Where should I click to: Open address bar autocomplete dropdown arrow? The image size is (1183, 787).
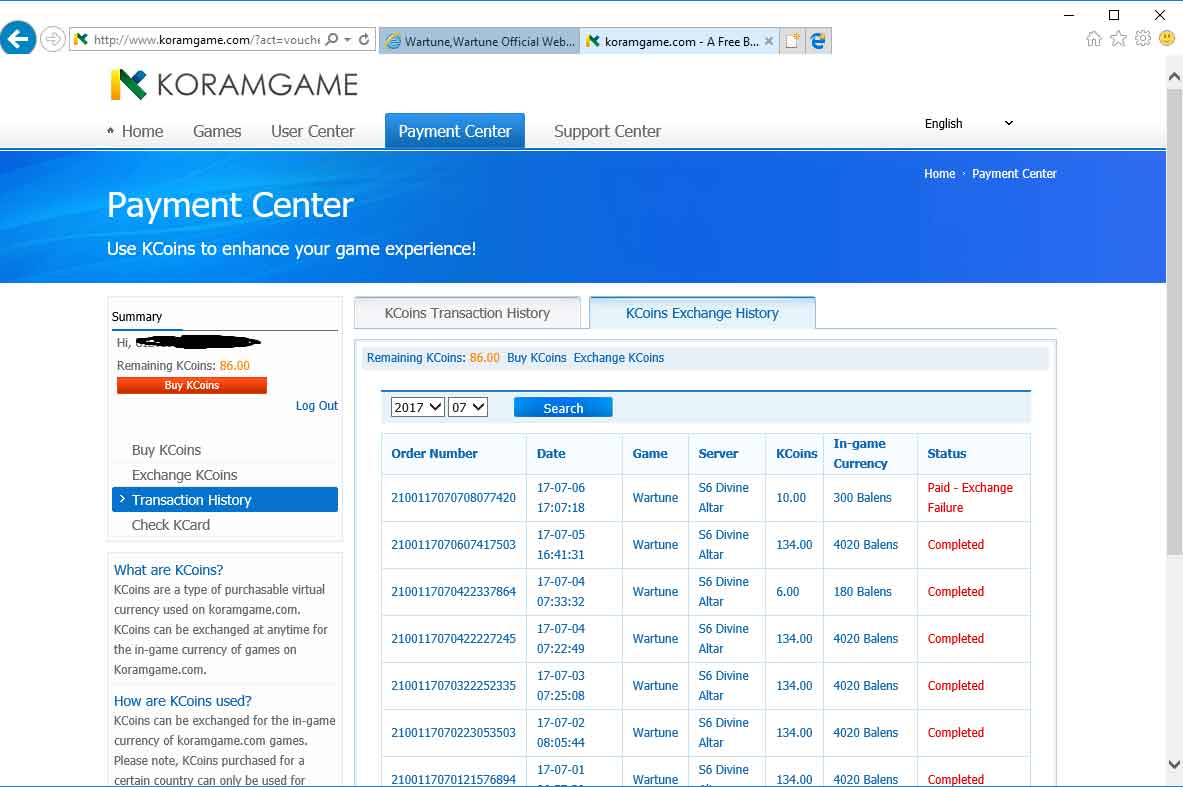[x=348, y=40]
